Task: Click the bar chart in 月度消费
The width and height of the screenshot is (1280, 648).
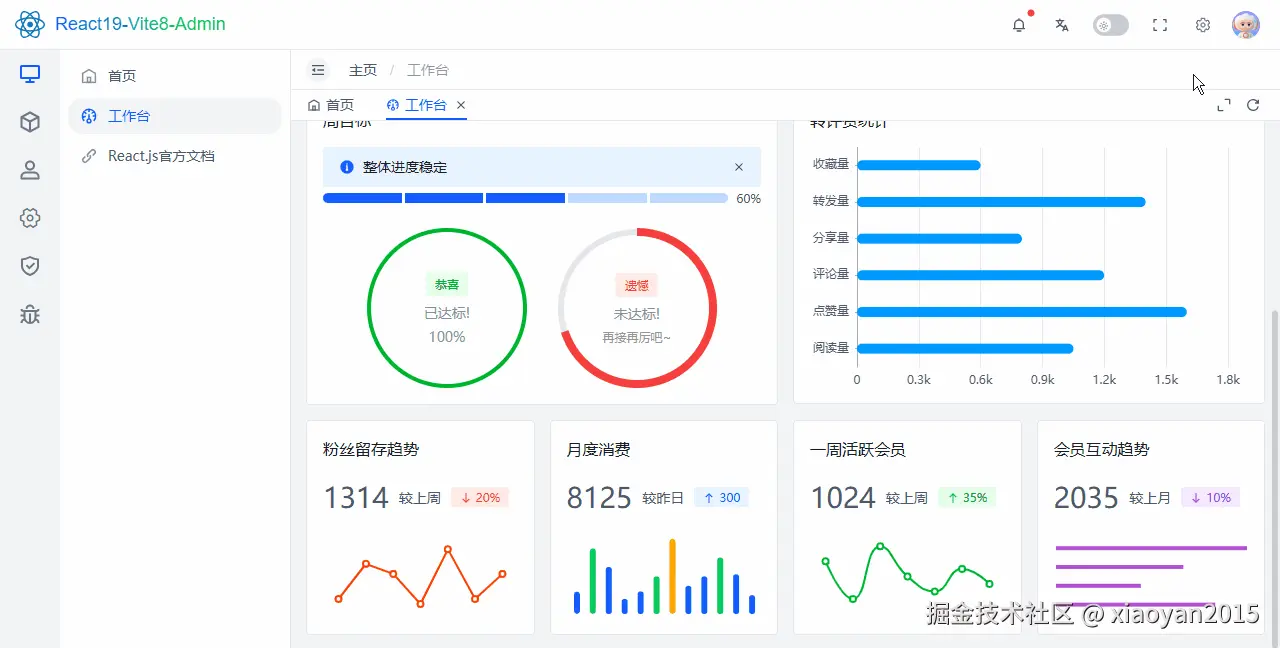Action: click(x=664, y=577)
